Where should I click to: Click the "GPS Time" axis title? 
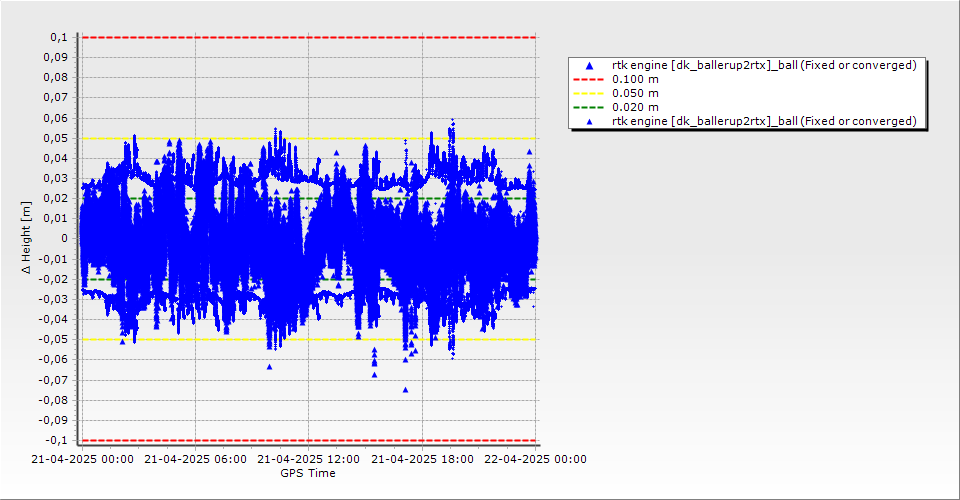[308, 473]
